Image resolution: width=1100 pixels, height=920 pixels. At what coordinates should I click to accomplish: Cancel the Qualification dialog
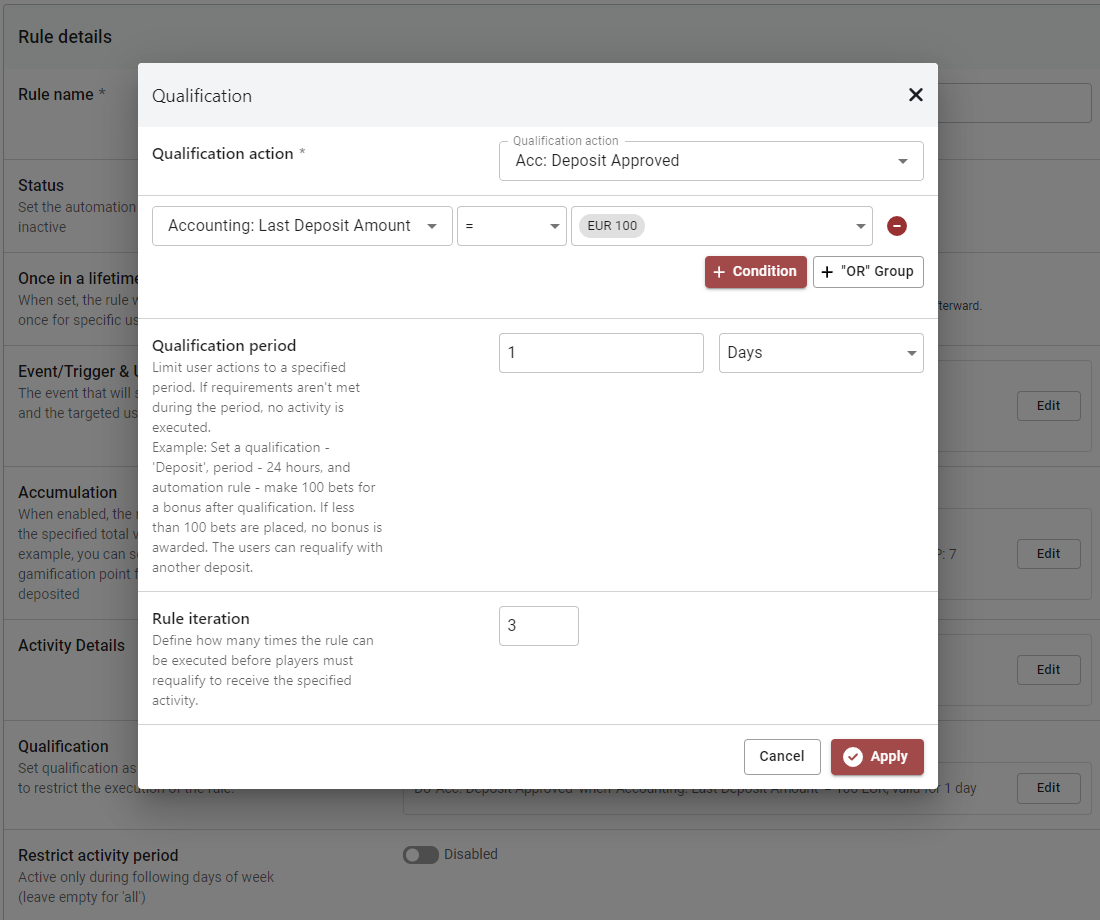[x=782, y=757]
